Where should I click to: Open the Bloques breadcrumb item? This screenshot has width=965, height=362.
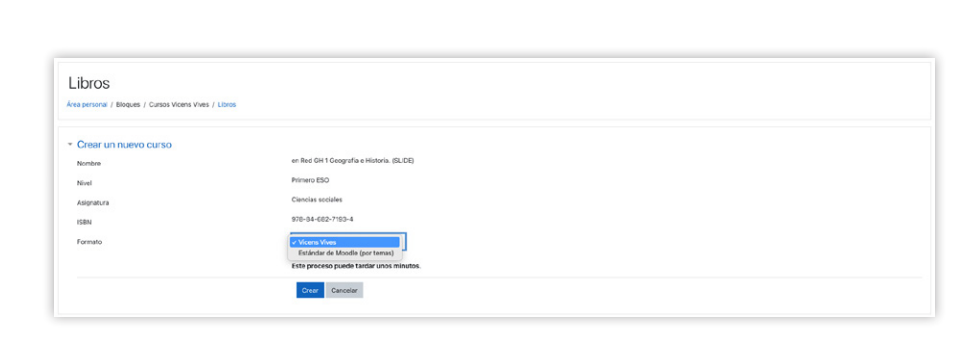[128, 105]
